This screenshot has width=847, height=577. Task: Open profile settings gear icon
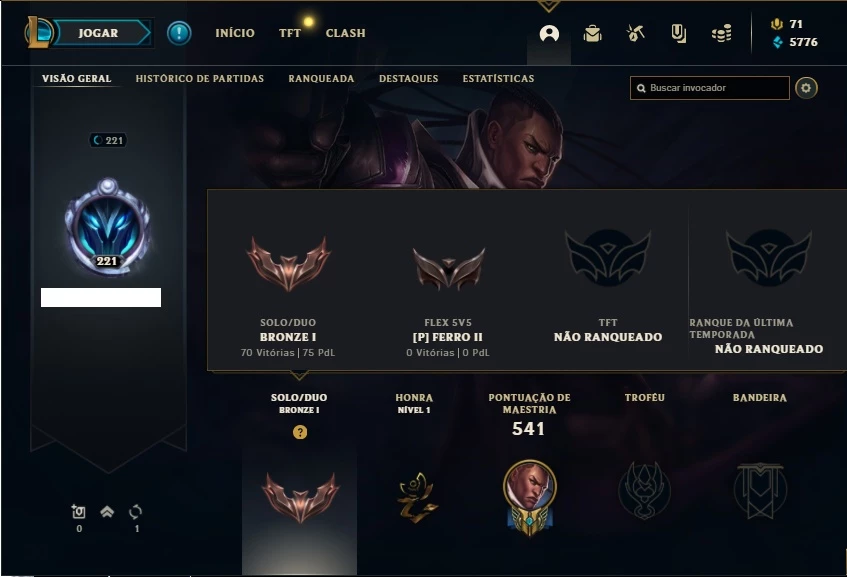point(806,88)
